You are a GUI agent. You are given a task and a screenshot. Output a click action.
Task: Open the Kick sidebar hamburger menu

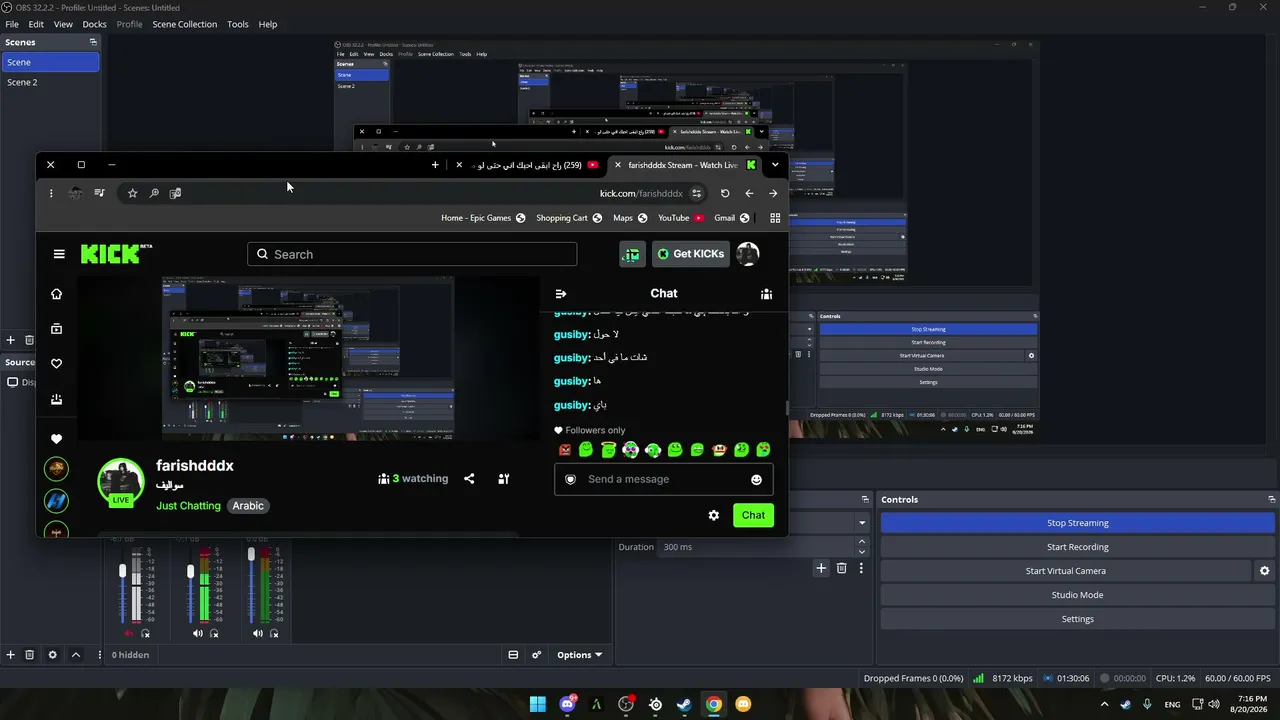[x=59, y=254]
